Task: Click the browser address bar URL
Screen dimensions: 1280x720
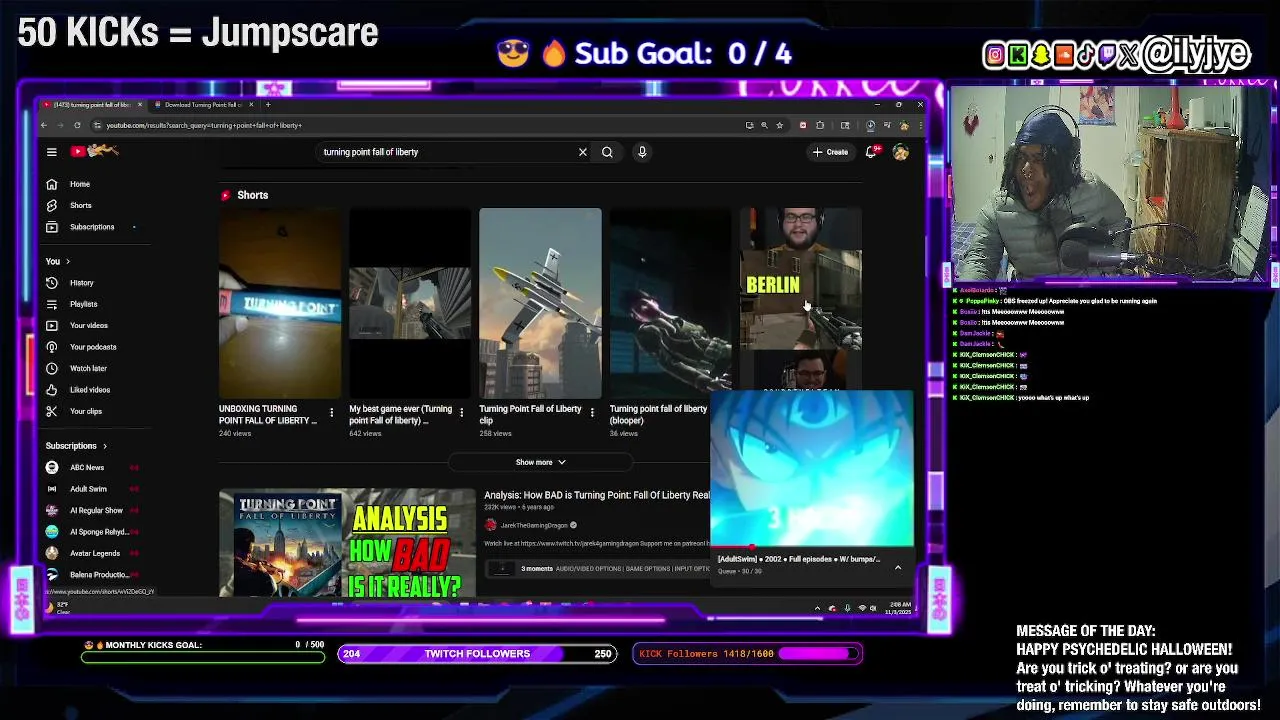Action: [x=204, y=125]
